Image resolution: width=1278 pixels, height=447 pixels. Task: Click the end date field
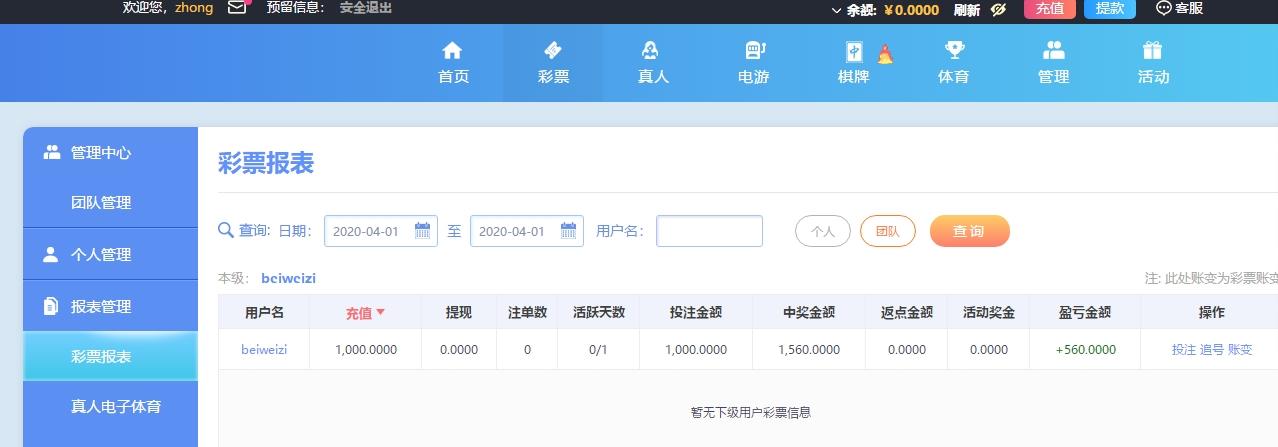(526, 231)
